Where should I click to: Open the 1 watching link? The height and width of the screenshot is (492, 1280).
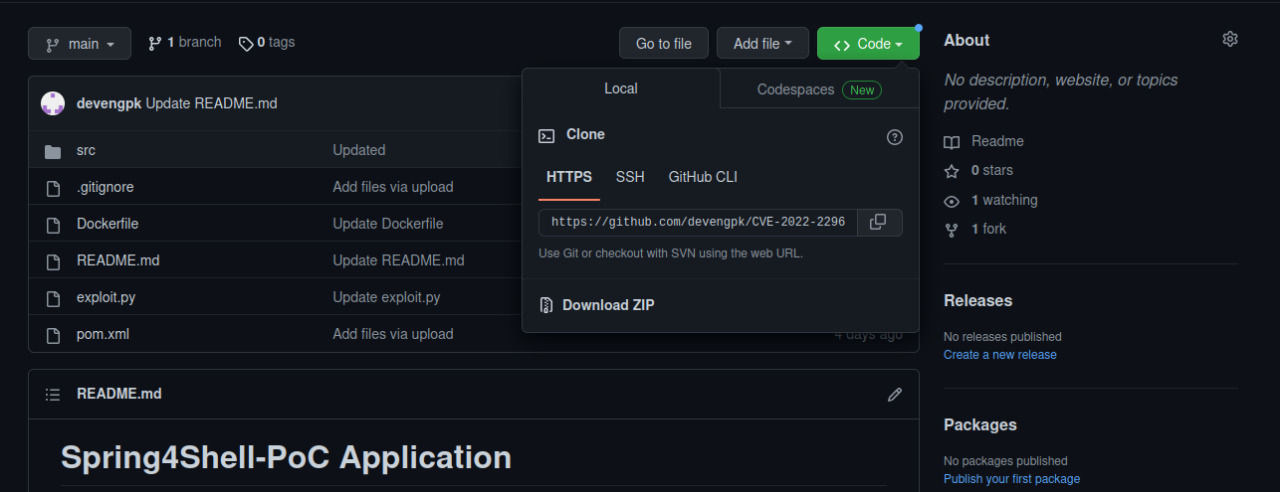pyautogui.click(x=1004, y=200)
